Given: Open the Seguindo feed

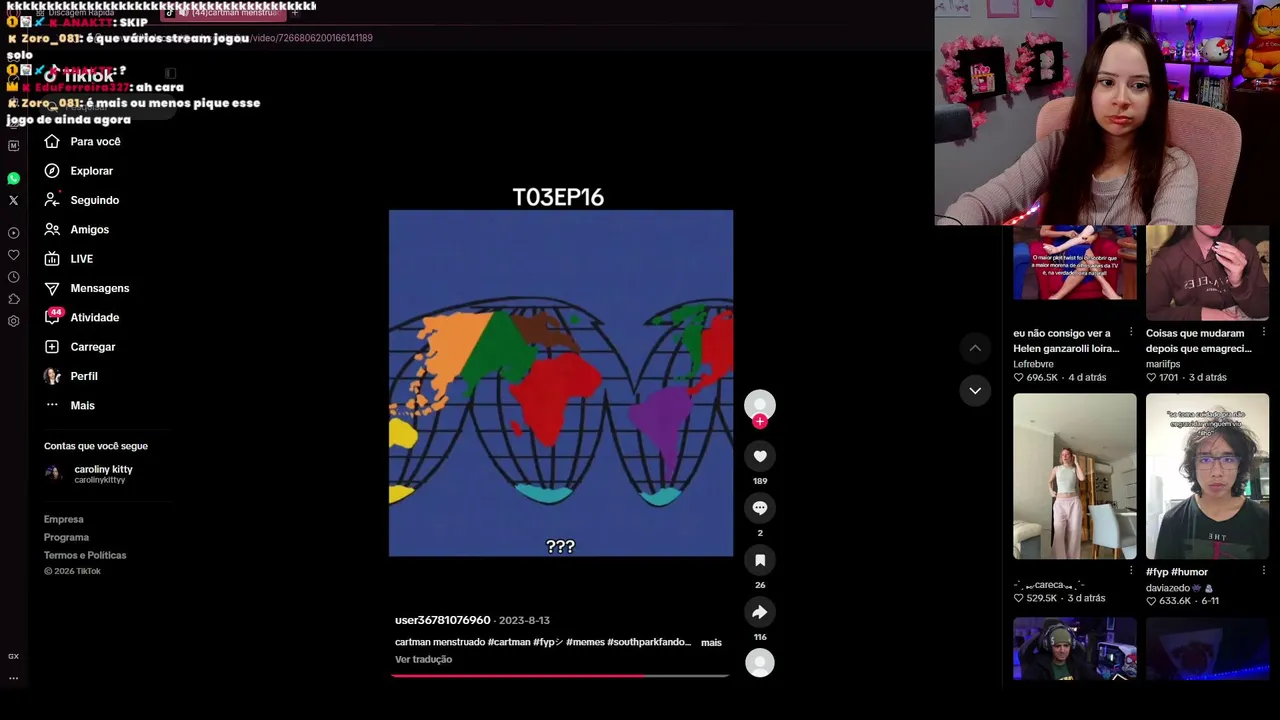Looking at the screenshot, I should pyautogui.click(x=94, y=200).
